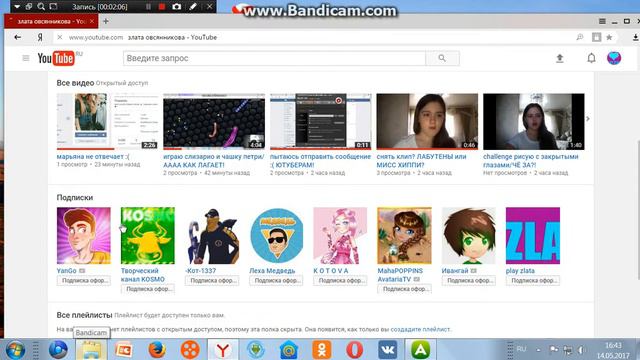Click the search field 'Введите запрос'

click(x=274, y=58)
